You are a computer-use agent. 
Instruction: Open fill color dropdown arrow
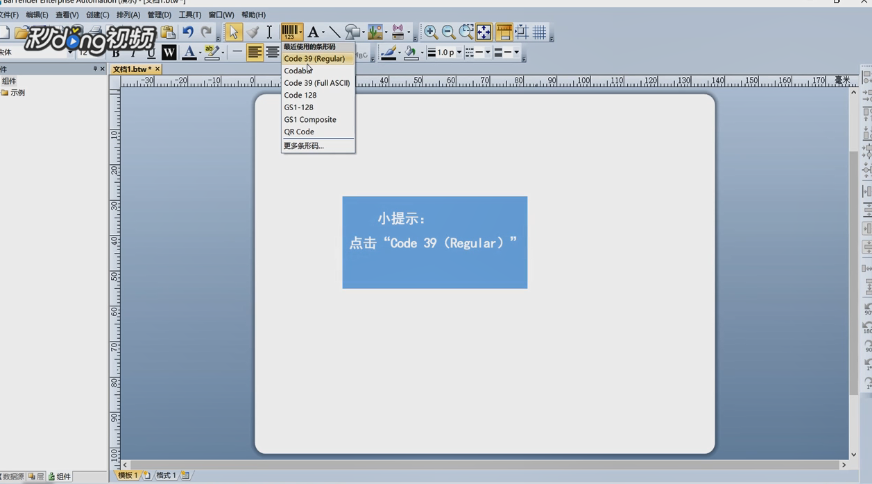(x=422, y=53)
